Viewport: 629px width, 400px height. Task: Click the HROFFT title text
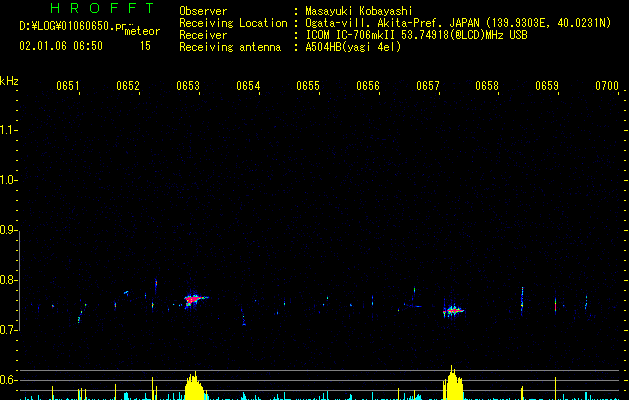coord(102,8)
